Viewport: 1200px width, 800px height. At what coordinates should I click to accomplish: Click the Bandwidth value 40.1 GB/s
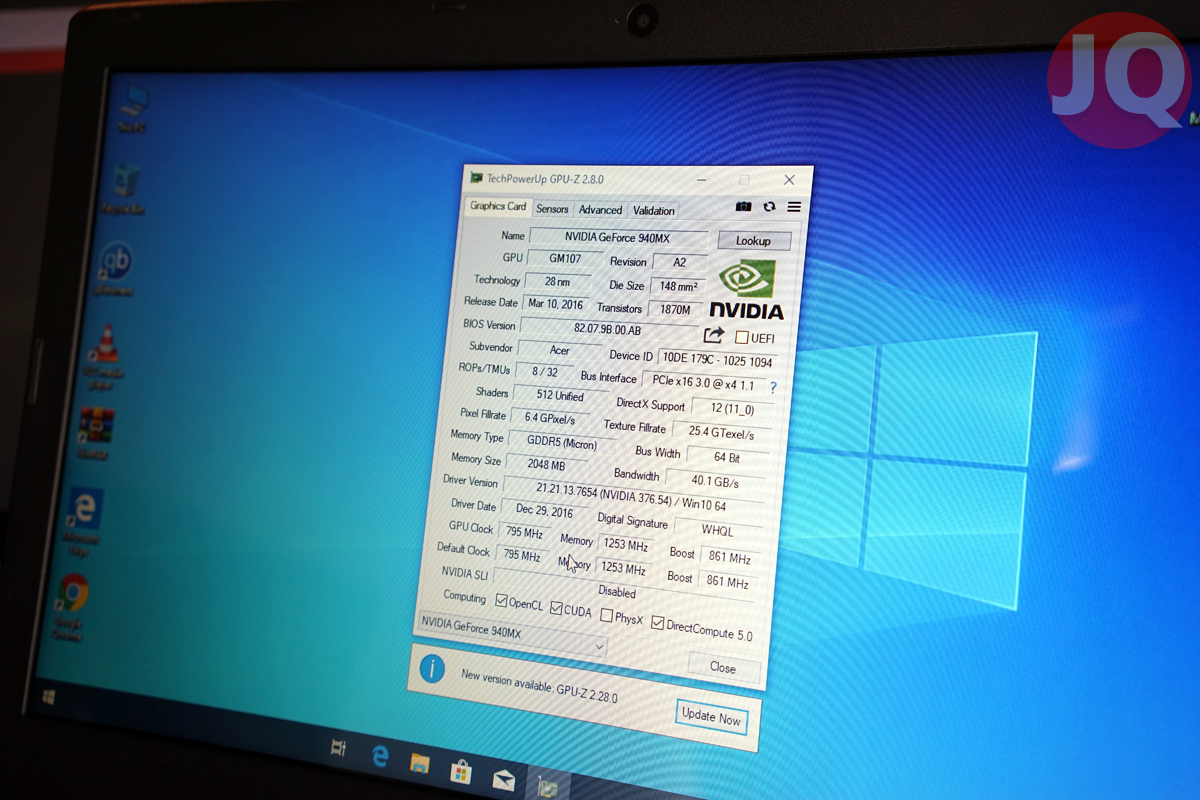point(714,482)
